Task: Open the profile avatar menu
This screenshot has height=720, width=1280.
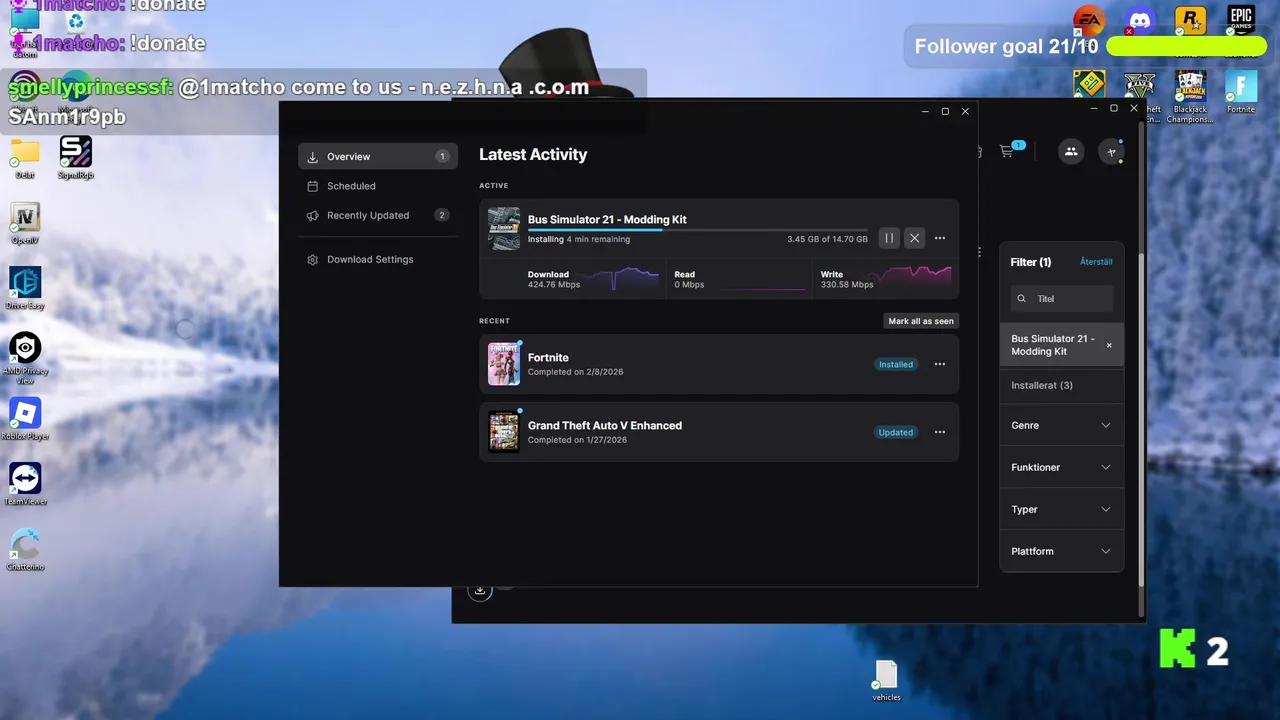Action: (1111, 151)
